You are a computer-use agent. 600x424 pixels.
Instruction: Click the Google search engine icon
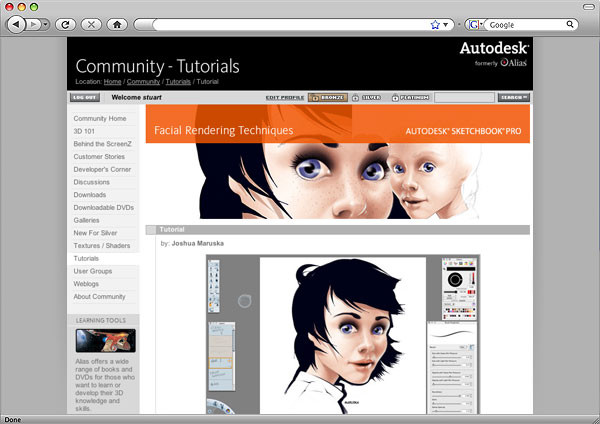click(473, 23)
